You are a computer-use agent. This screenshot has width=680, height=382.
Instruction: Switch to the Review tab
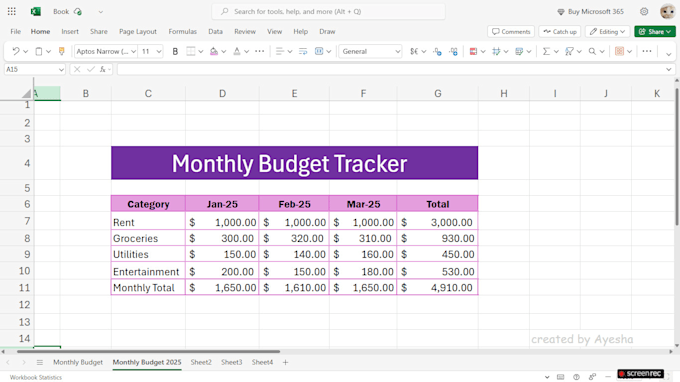pos(245,32)
